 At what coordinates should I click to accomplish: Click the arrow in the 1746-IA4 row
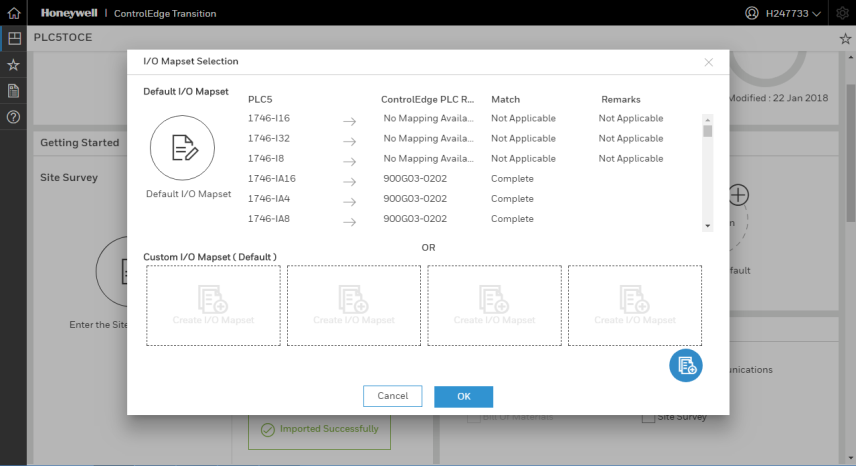point(349,202)
